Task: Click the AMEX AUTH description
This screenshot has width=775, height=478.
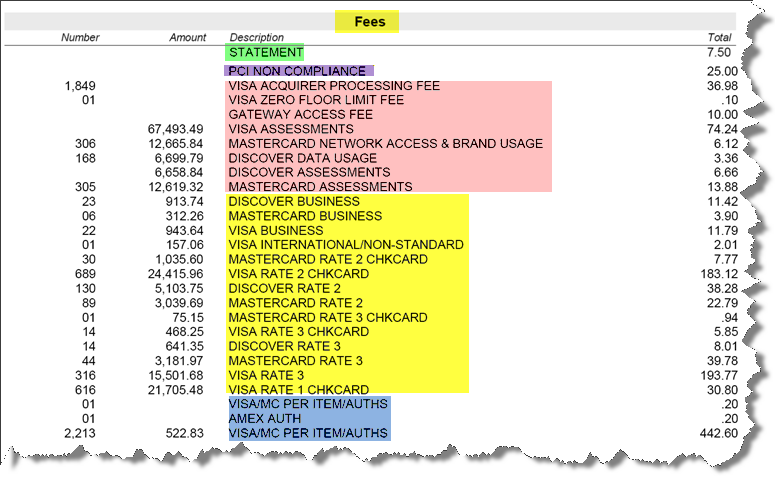Action: (x=265, y=419)
